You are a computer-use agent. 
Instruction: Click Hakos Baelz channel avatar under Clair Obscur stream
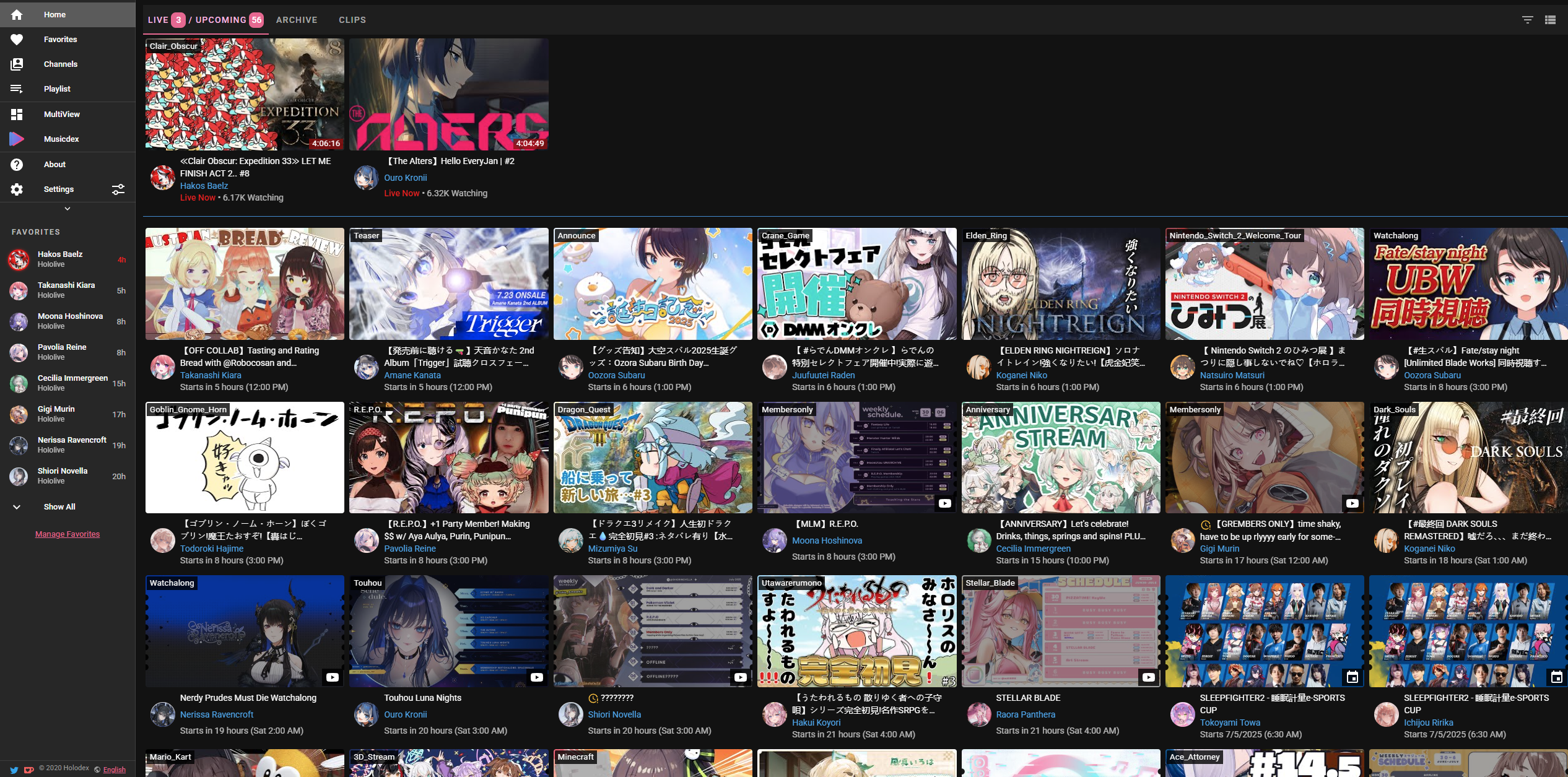coord(163,178)
